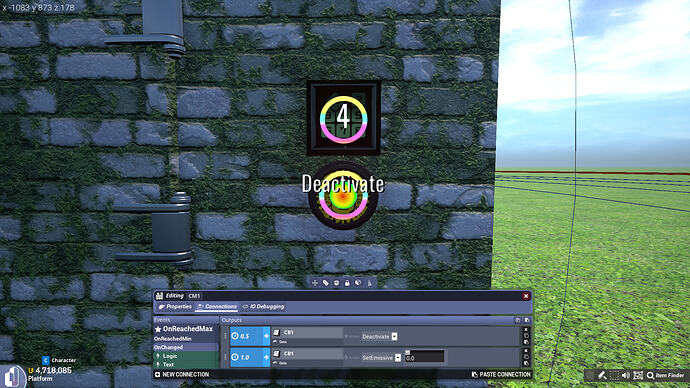Viewport: 690px width, 388px height.
Task: Click the PASTE CONNECTION button
Action: [x=501, y=374]
